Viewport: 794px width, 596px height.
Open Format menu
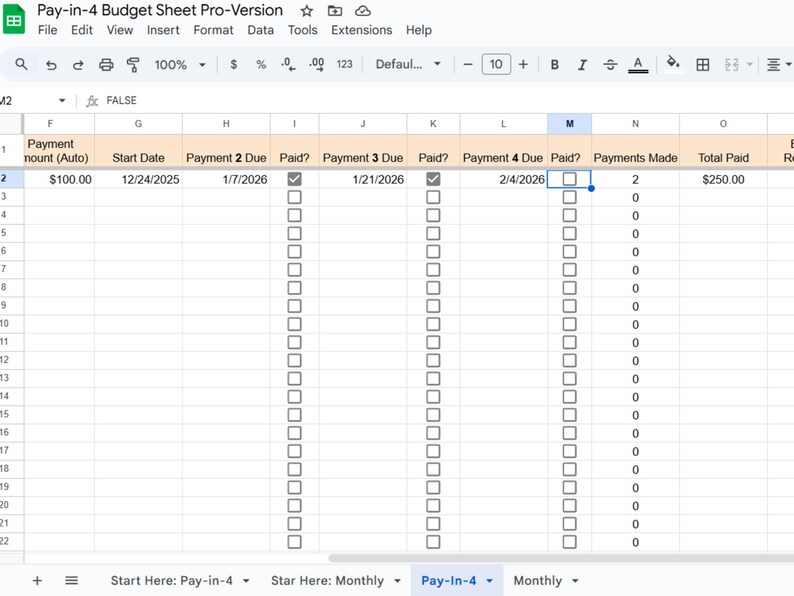[x=213, y=30]
